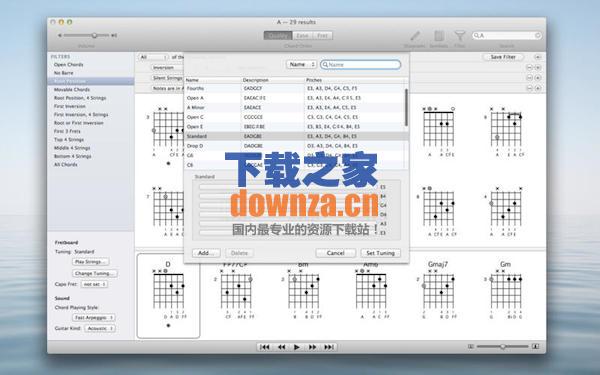
Task: Click the Change Tuning... button
Action: pyautogui.click(x=95, y=274)
